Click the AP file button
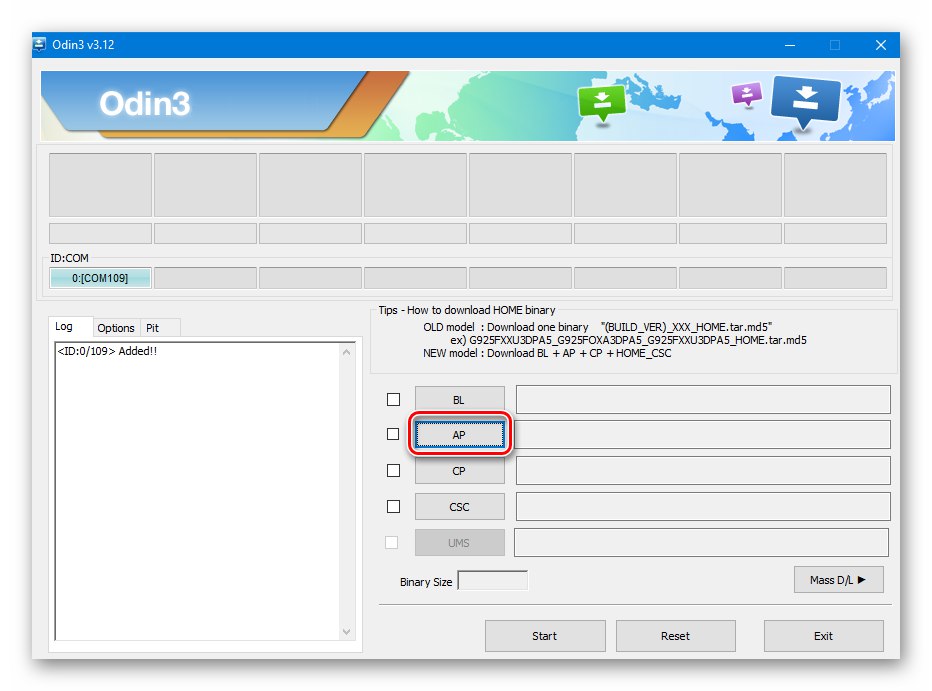Viewport: 932px width, 691px height. (459, 435)
